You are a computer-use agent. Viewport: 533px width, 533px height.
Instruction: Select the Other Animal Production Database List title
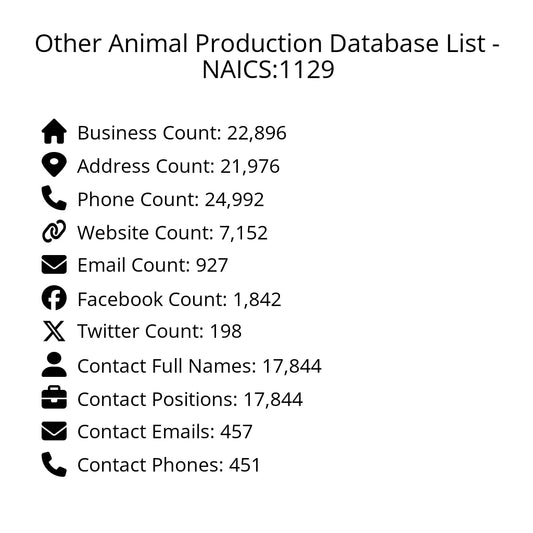pos(268,56)
